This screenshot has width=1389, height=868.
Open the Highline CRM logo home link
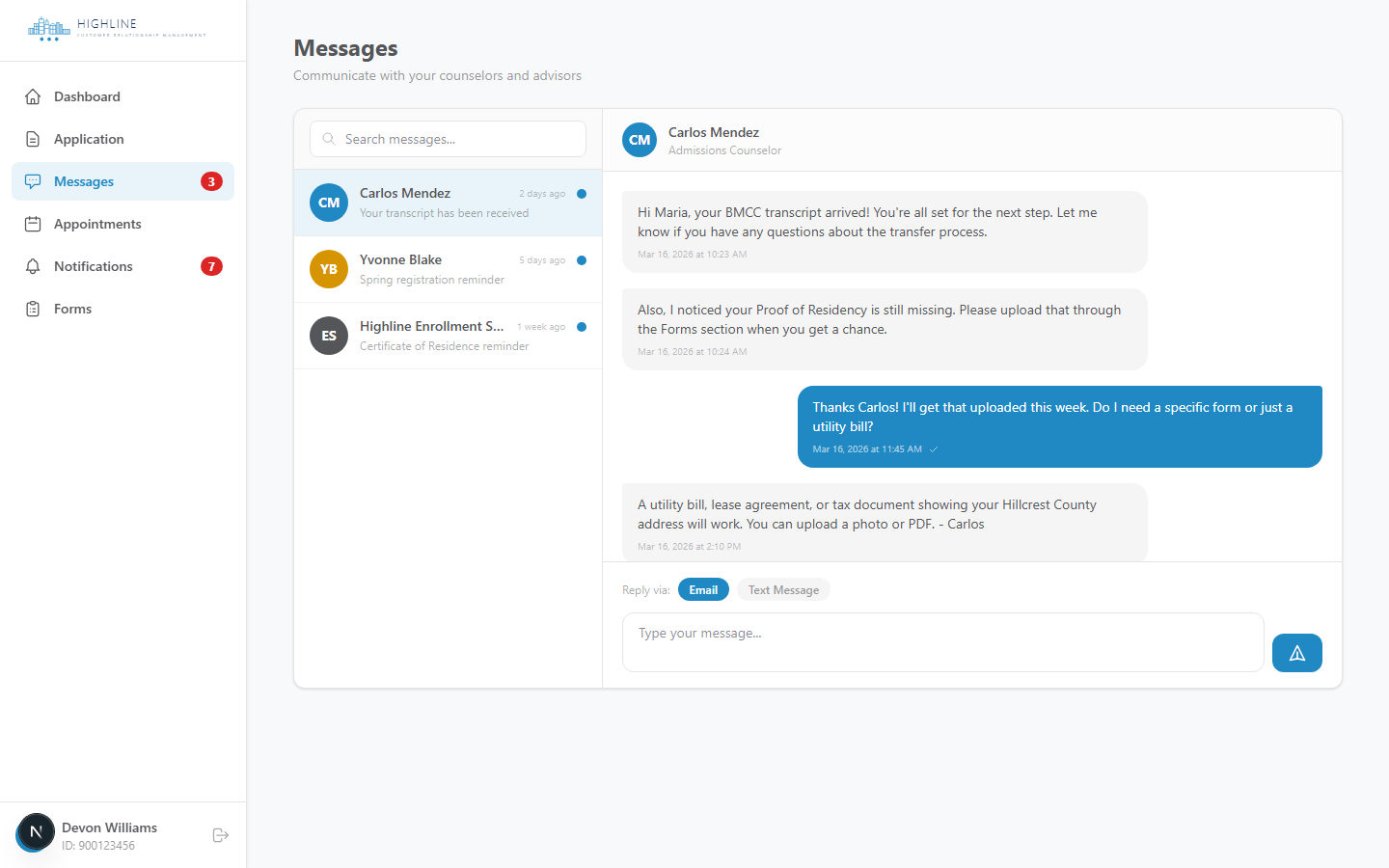[116, 29]
